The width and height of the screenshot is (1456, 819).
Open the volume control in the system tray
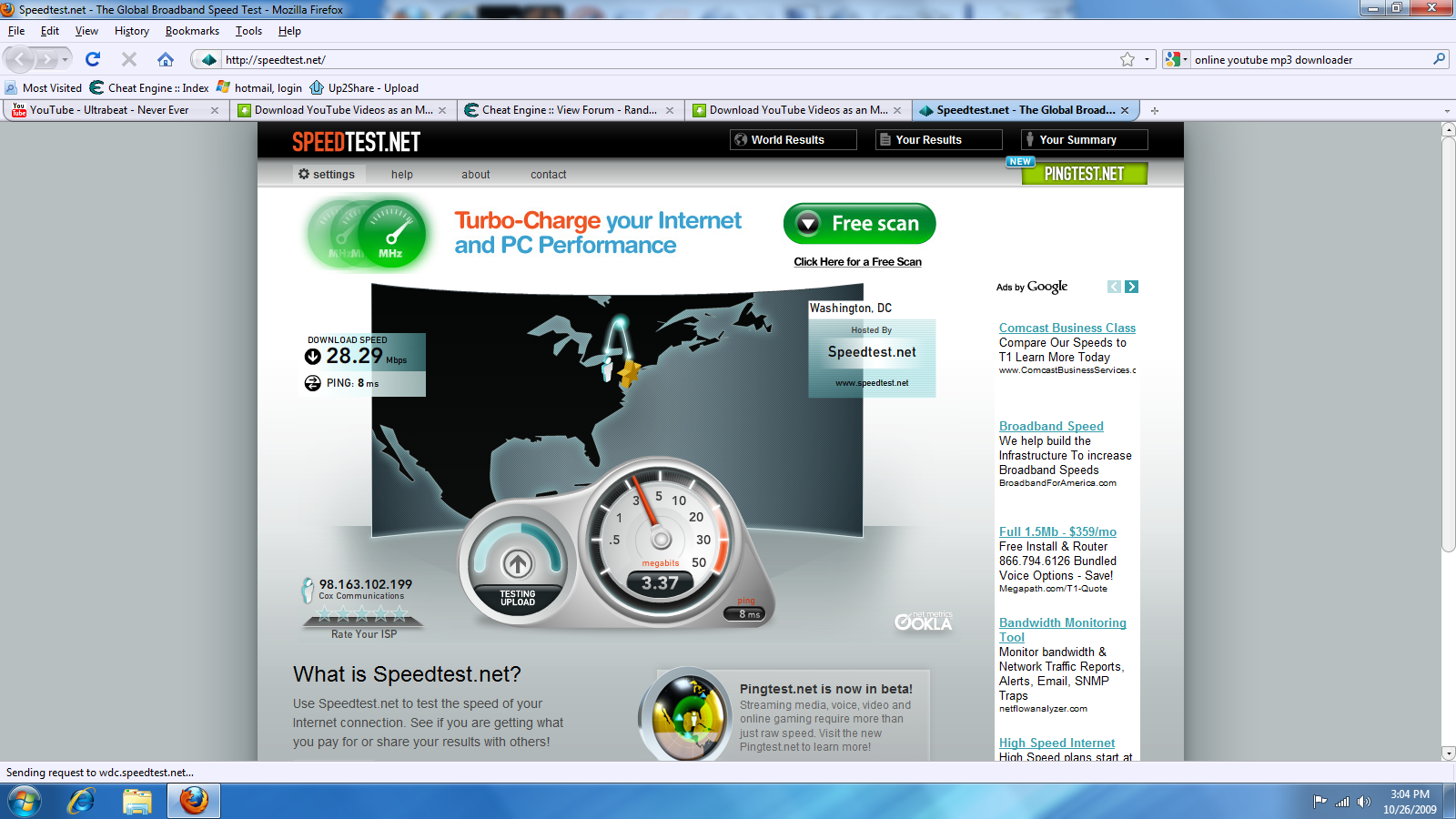coord(1363,802)
